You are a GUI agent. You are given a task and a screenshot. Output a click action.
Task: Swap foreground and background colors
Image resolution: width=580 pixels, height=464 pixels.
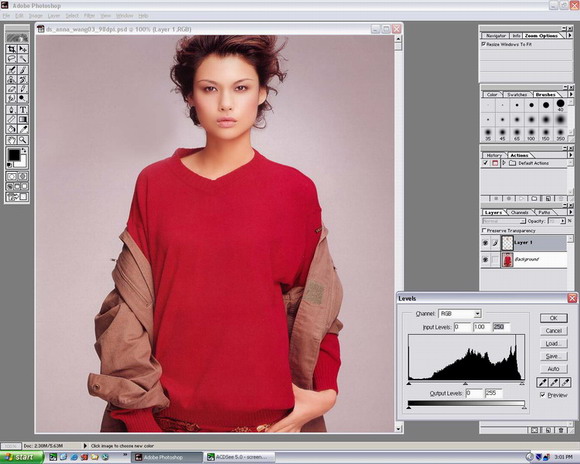(x=24, y=150)
